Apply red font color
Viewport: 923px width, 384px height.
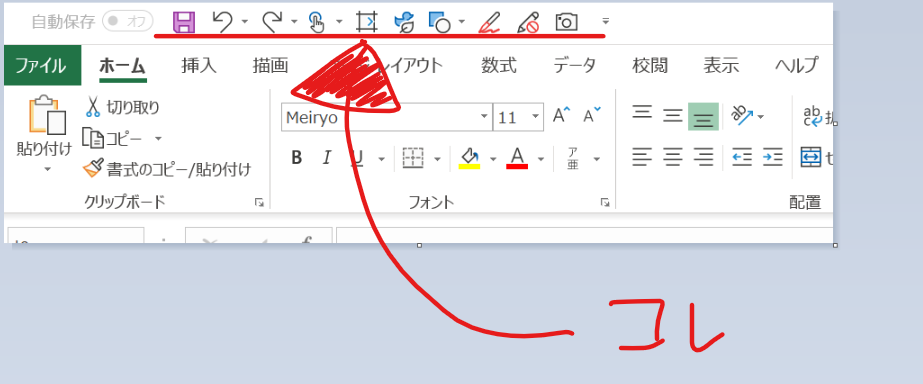point(517,158)
